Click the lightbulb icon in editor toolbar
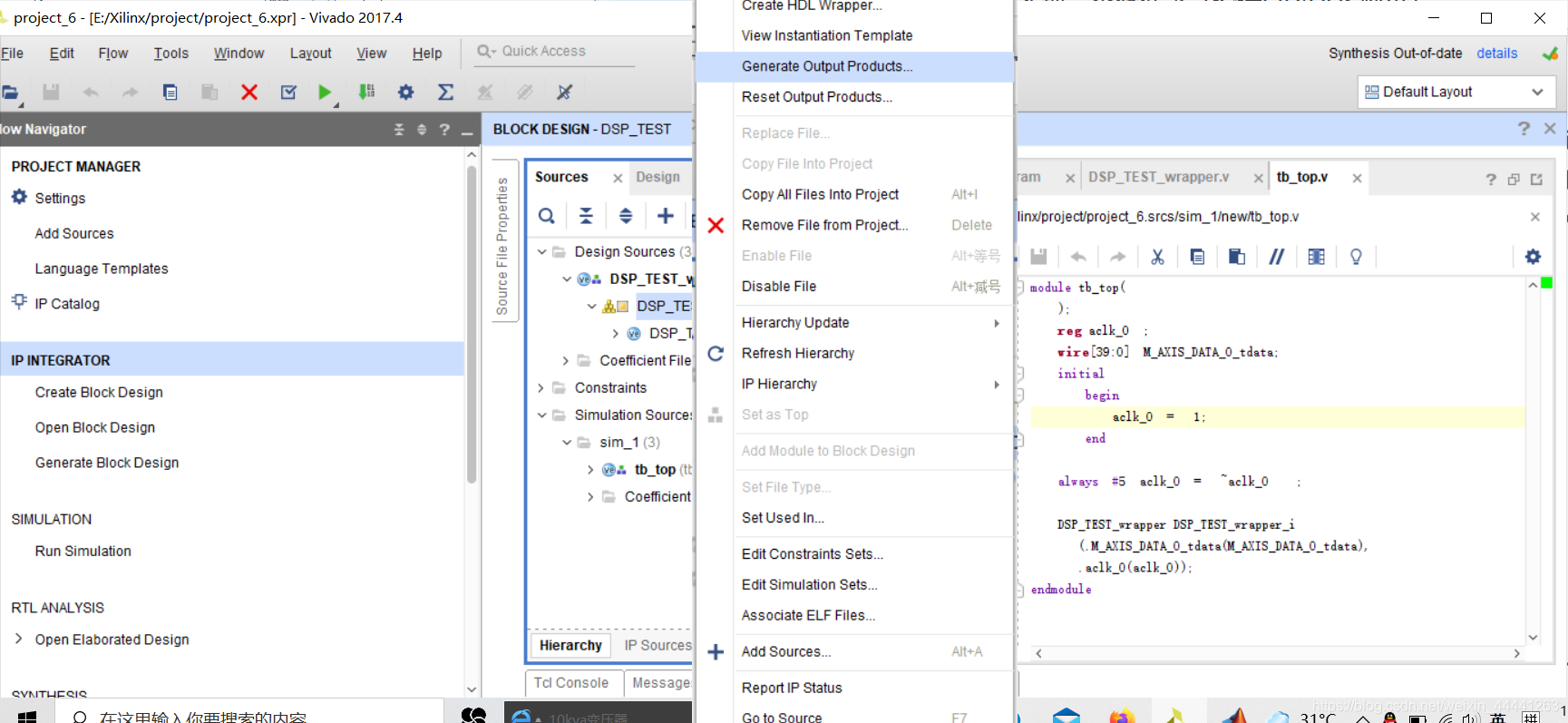This screenshot has width=1568, height=723. pos(1356,257)
